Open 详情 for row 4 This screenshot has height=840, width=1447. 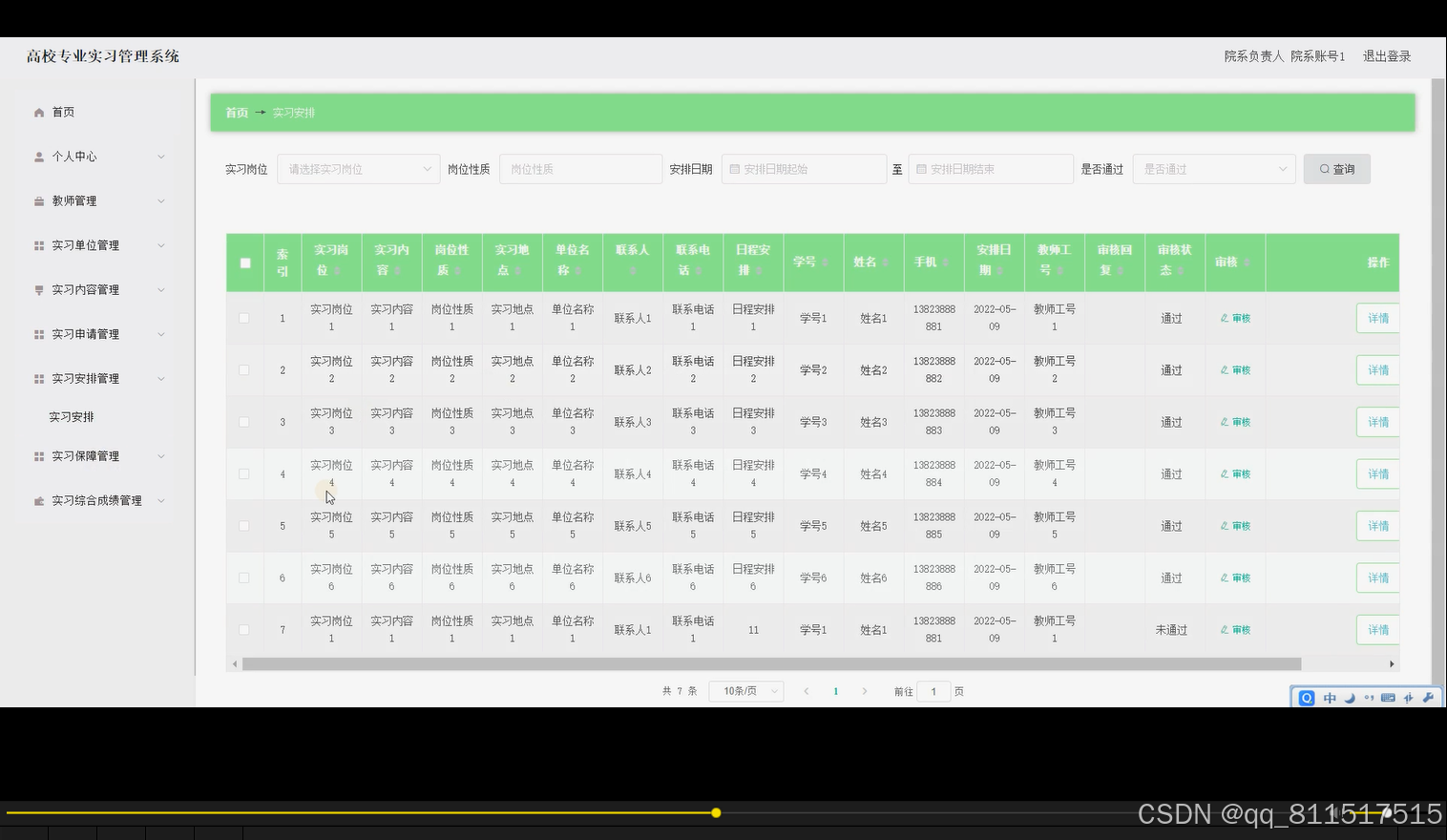(x=1378, y=474)
